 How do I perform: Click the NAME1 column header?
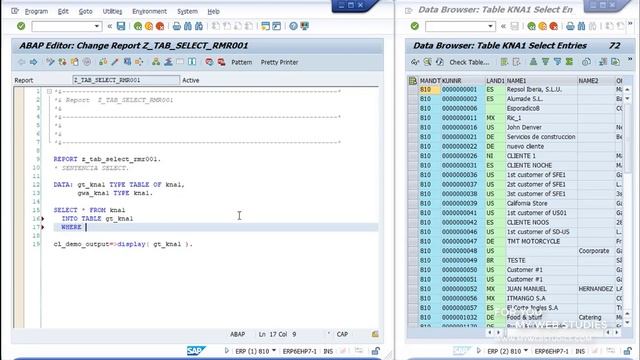pos(541,81)
